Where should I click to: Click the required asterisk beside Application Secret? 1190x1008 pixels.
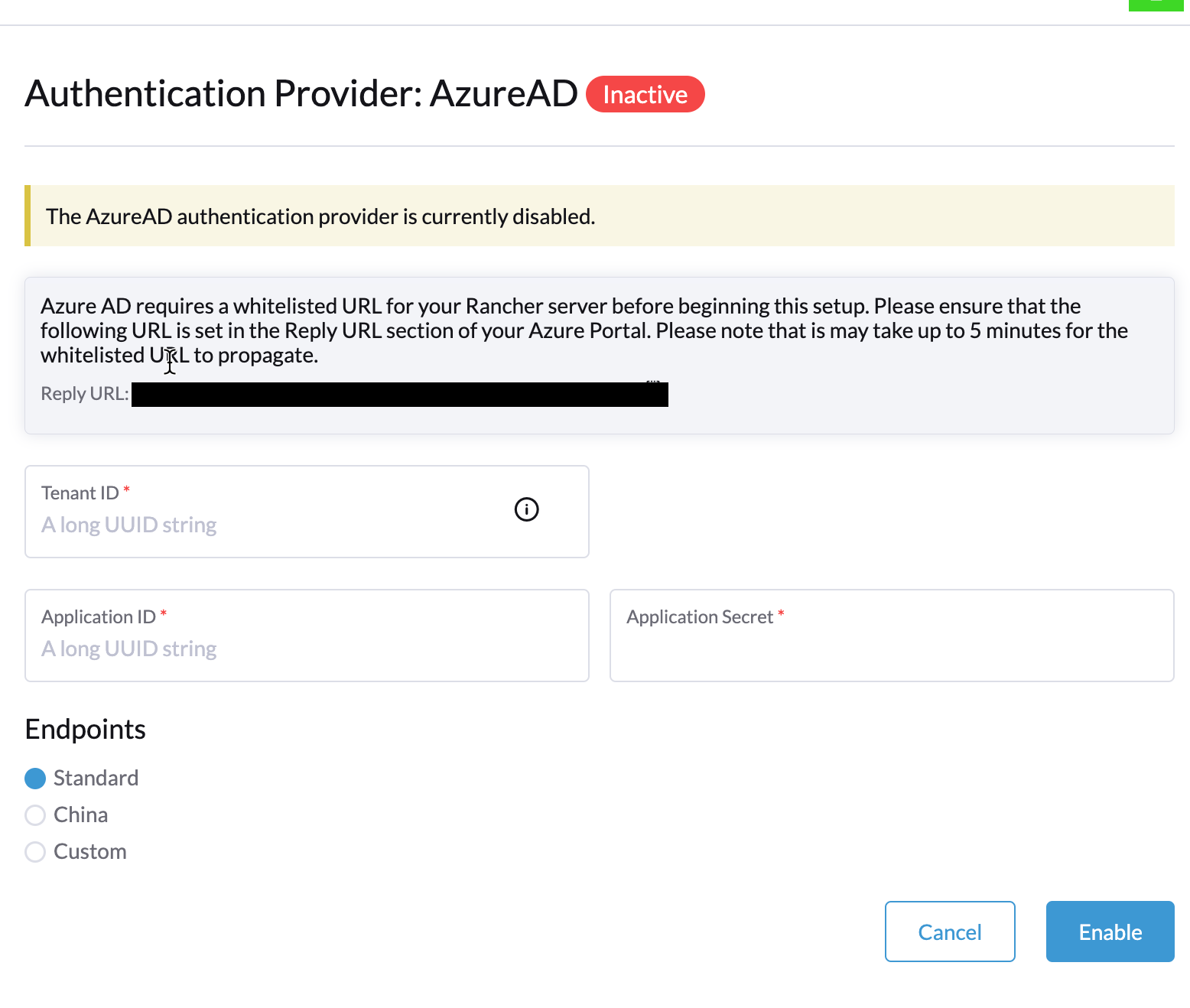(x=781, y=613)
